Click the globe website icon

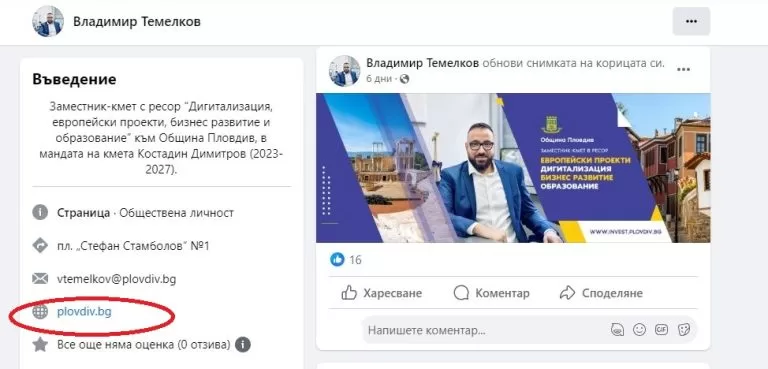click(x=40, y=312)
